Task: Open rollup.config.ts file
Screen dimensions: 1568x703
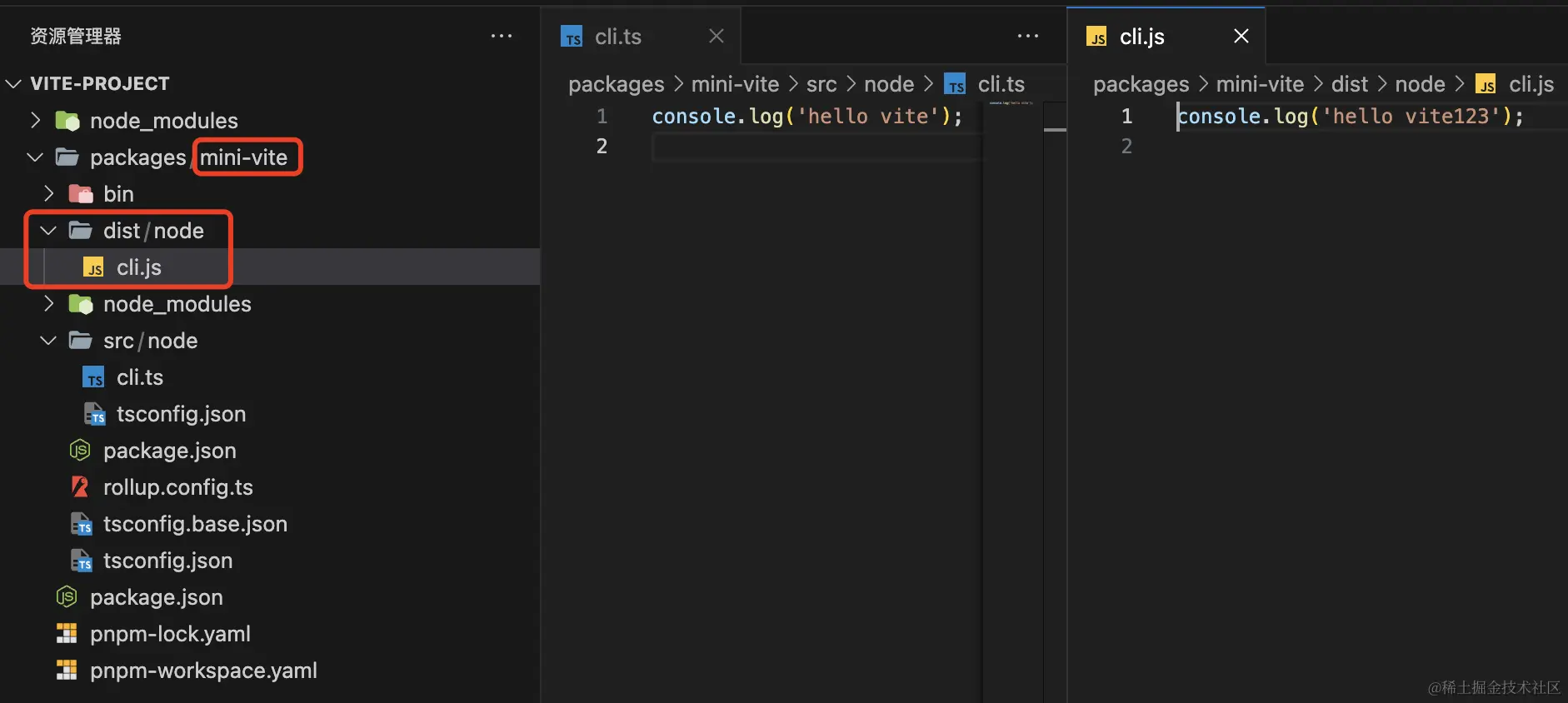Action: pyautogui.click(x=270, y=487)
